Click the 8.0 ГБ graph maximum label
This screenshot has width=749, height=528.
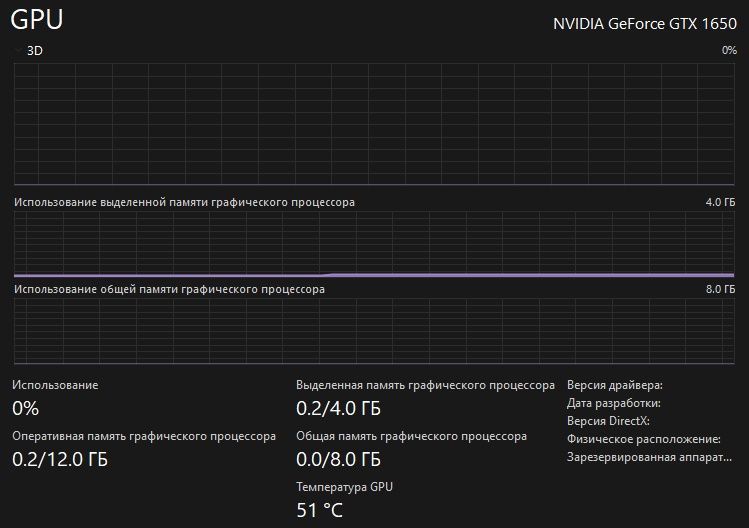click(720, 289)
